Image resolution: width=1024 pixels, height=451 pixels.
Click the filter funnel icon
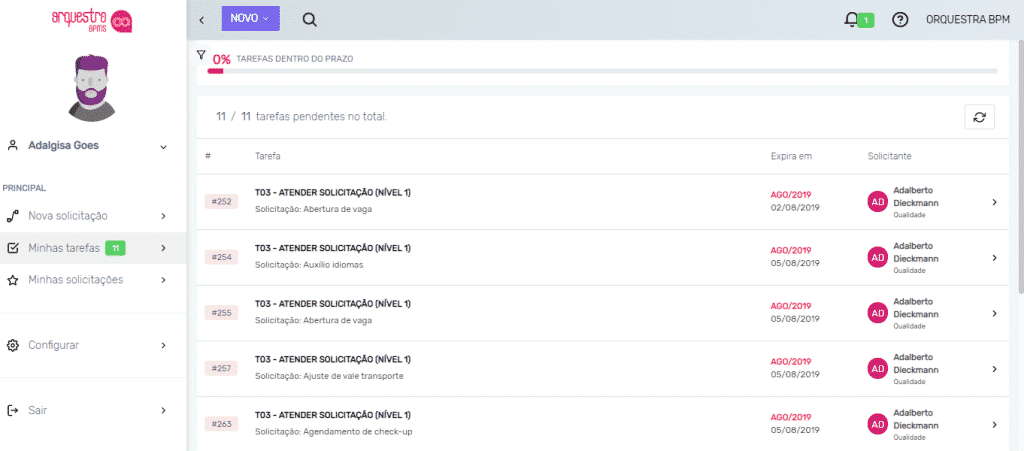point(201,55)
